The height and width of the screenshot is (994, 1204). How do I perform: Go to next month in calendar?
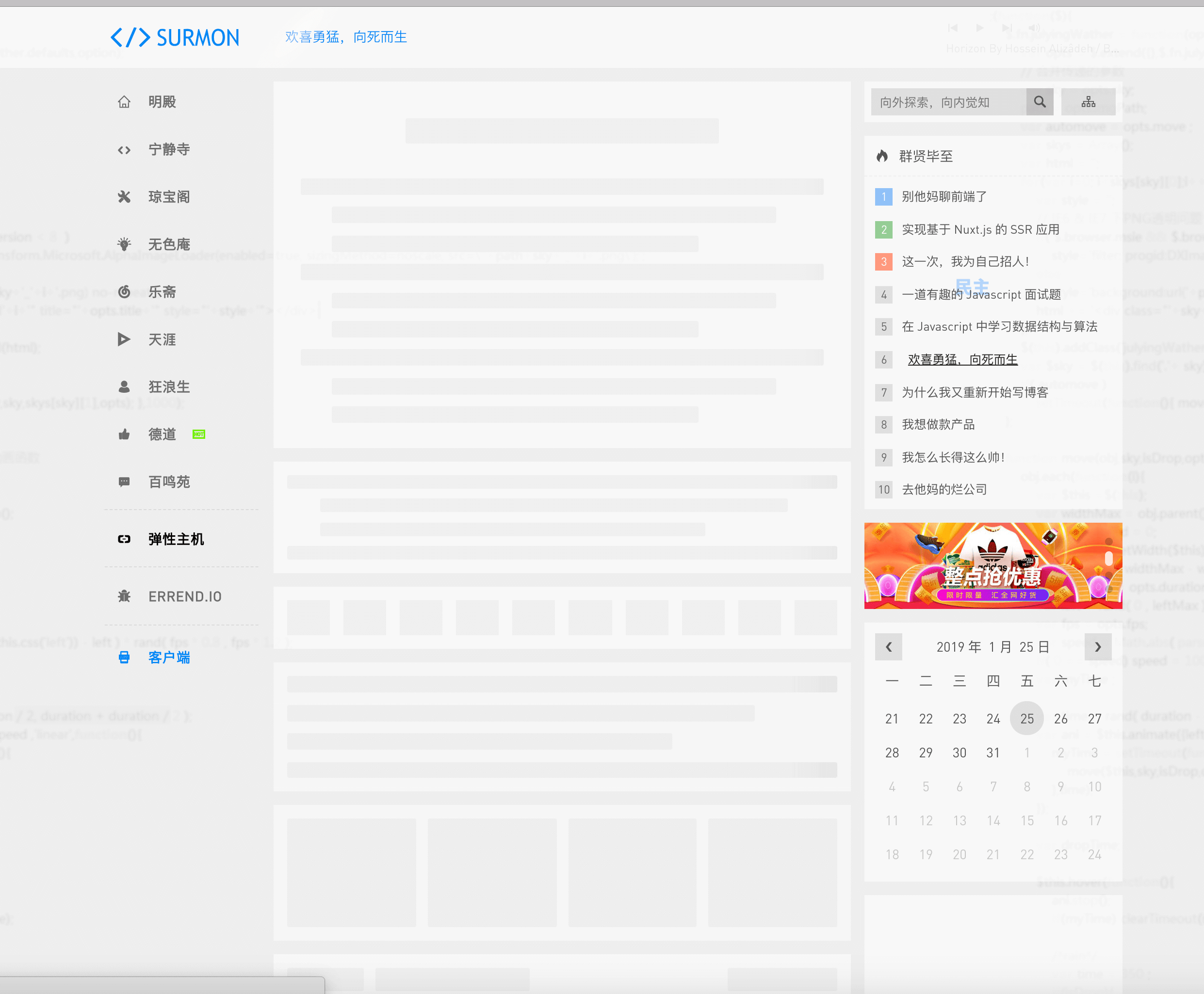click(x=1097, y=647)
